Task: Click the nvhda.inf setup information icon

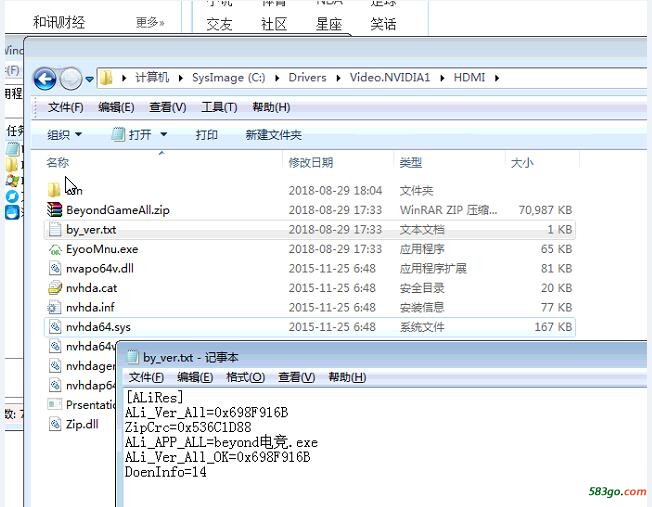Action: tap(55, 308)
